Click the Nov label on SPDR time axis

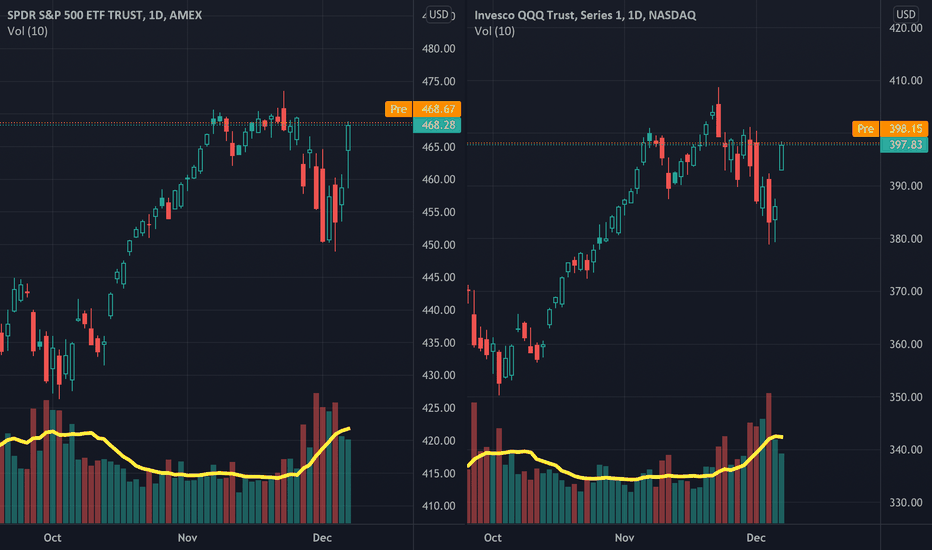tap(187, 538)
